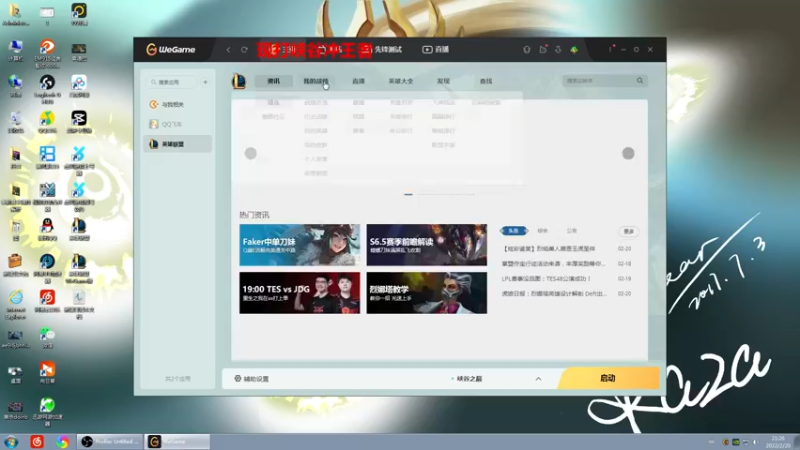This screenshot has width=800, height=450.
Task: Open the Internet Explorer desktop icon
Action: click(15, 304)
